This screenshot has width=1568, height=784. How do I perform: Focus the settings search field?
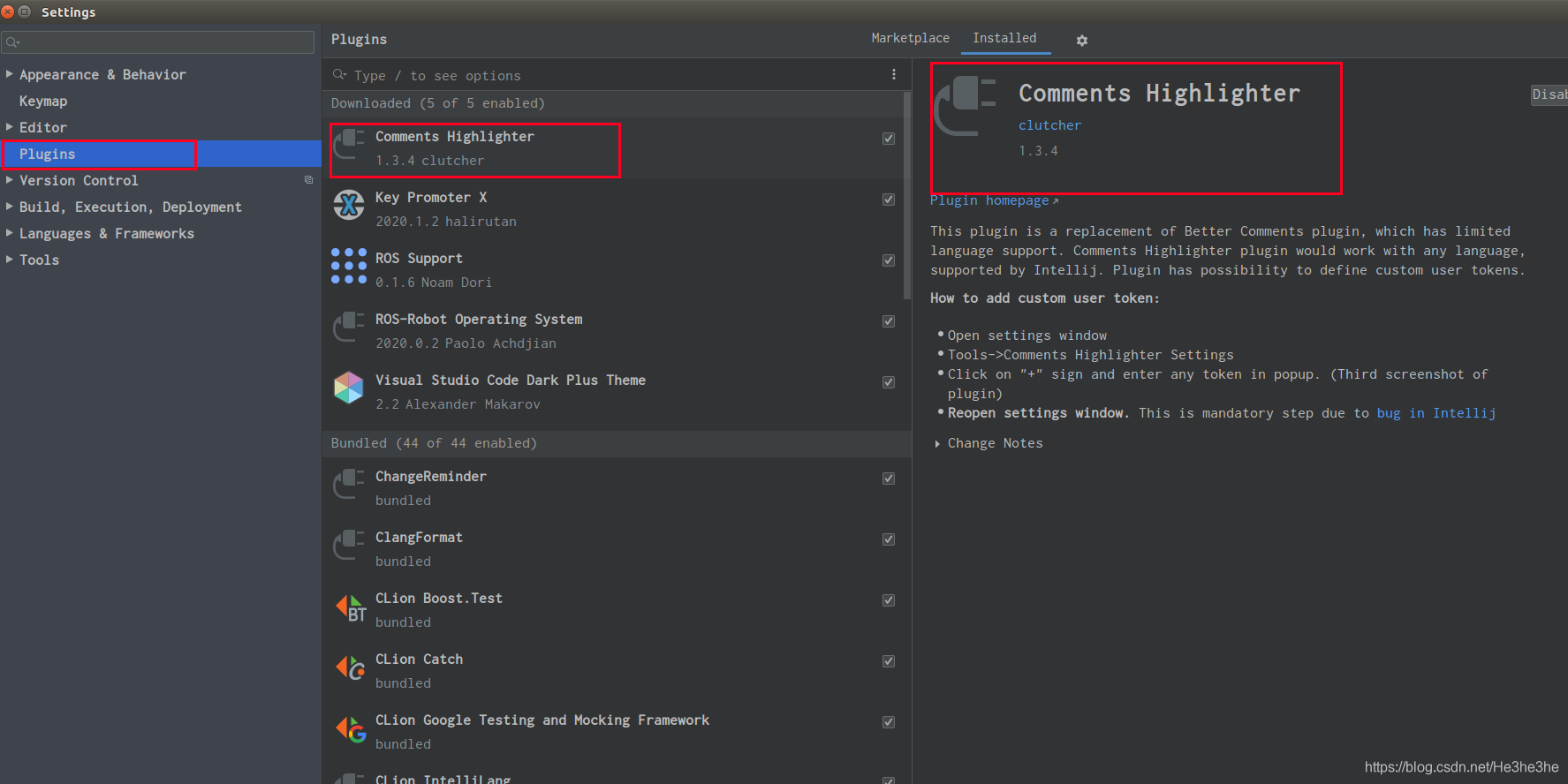click(x=158, y=41)
